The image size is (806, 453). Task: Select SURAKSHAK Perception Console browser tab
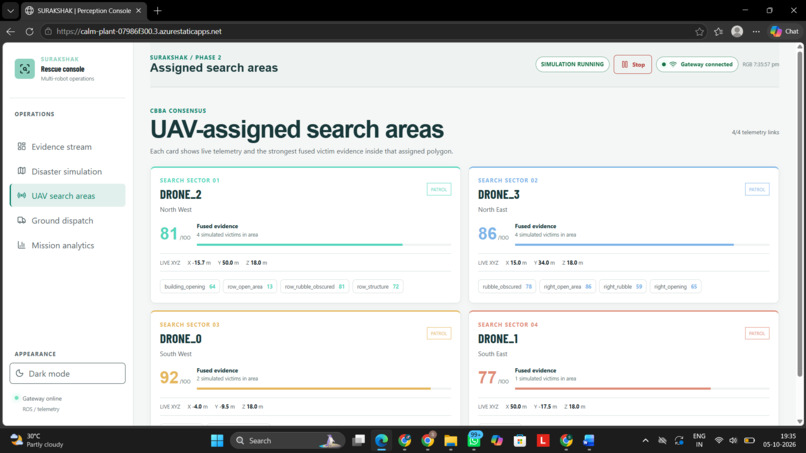[83, 10]
